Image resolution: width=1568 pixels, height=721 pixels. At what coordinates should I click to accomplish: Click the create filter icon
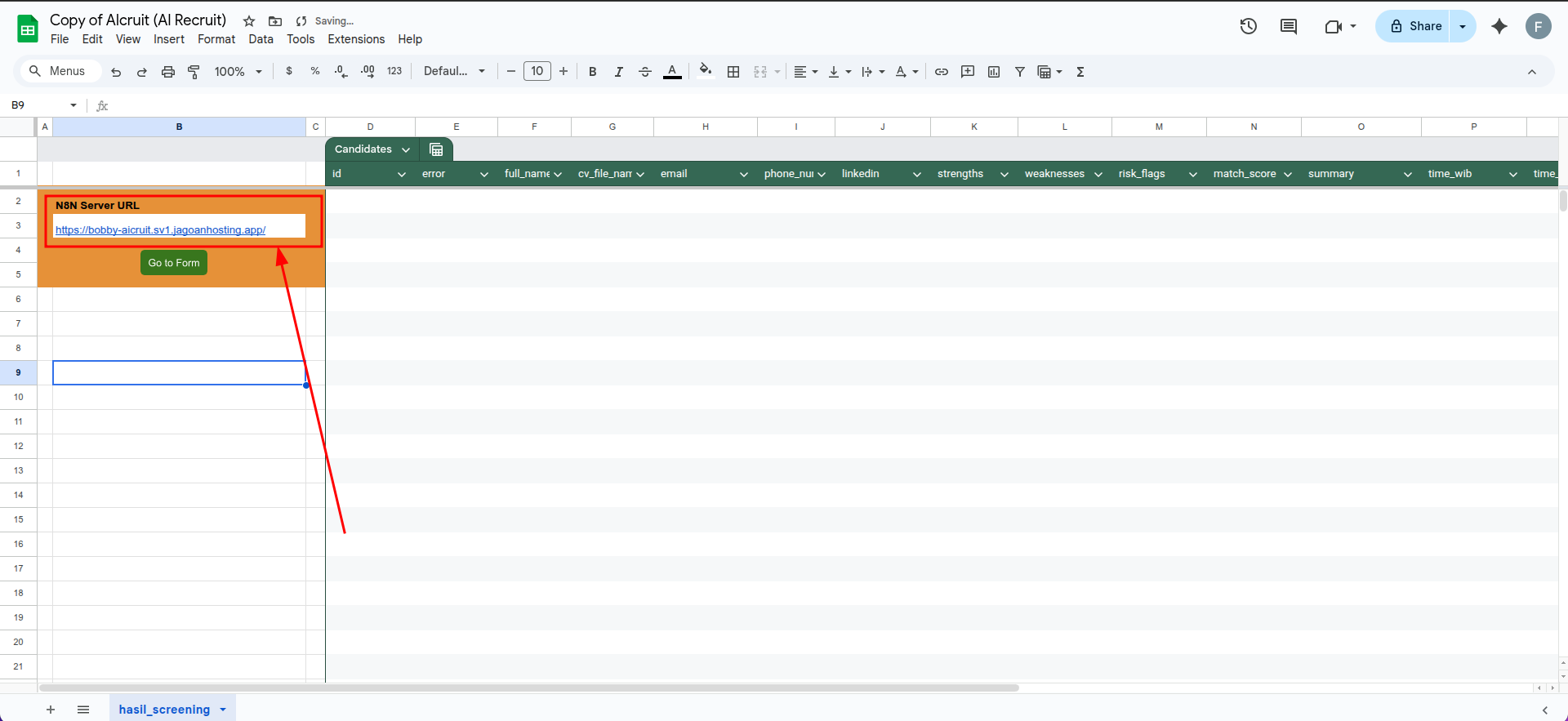(x=1020, y=72)
